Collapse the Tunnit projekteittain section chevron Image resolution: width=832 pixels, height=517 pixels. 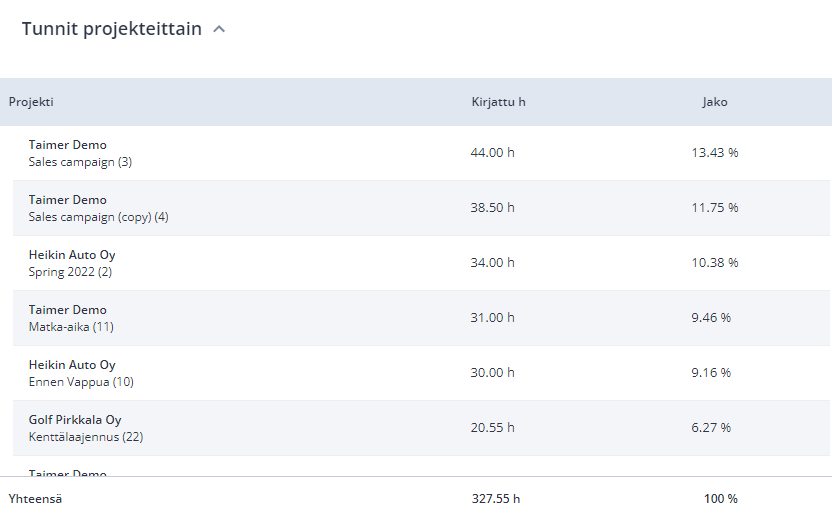click(x=219, y=29)
